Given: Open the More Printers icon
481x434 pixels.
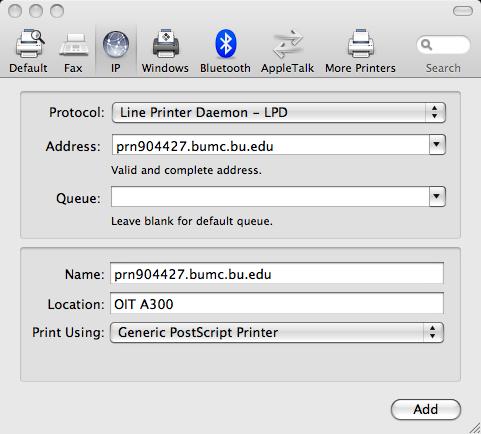Looking at the screenshot, I should tap(361, 44).
